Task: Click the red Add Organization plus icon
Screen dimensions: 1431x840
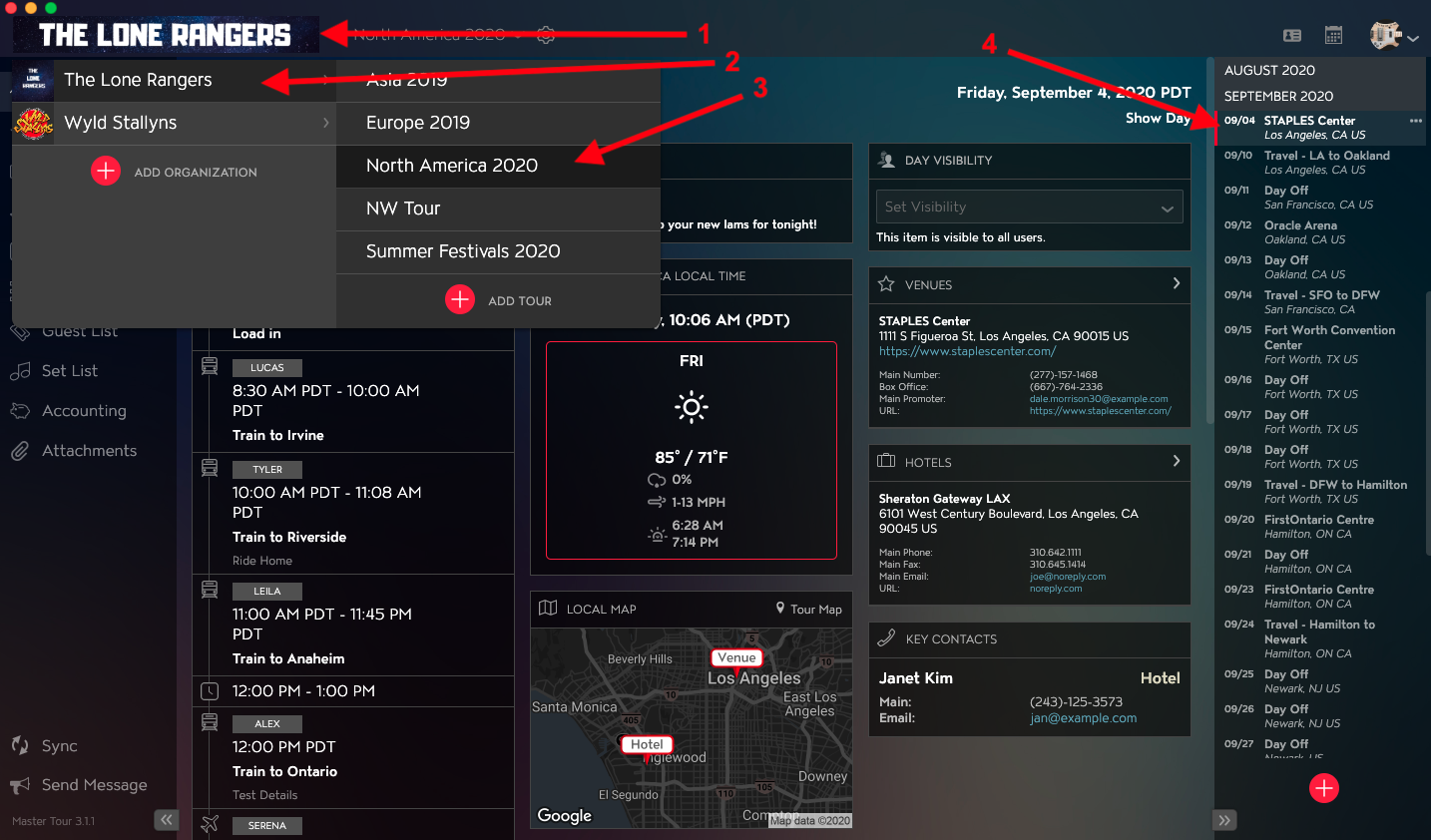Action: (106, 171)
